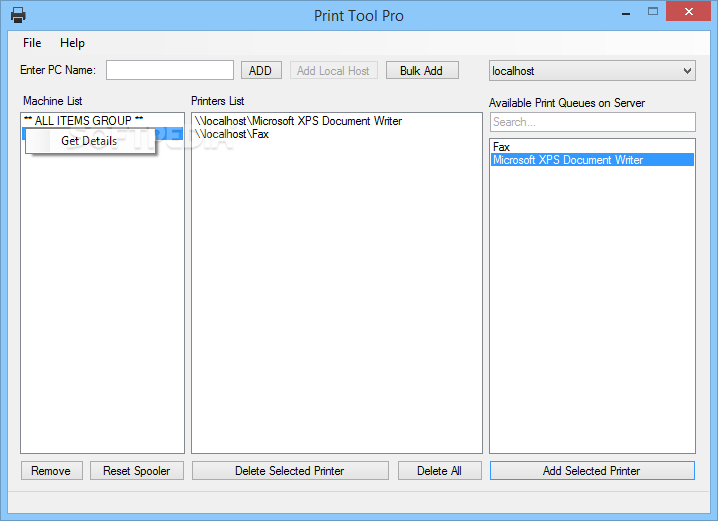Viewport: 718px width, 521px height.
Task: Select Fax in available print queues
Action: (x=592, y=147)
